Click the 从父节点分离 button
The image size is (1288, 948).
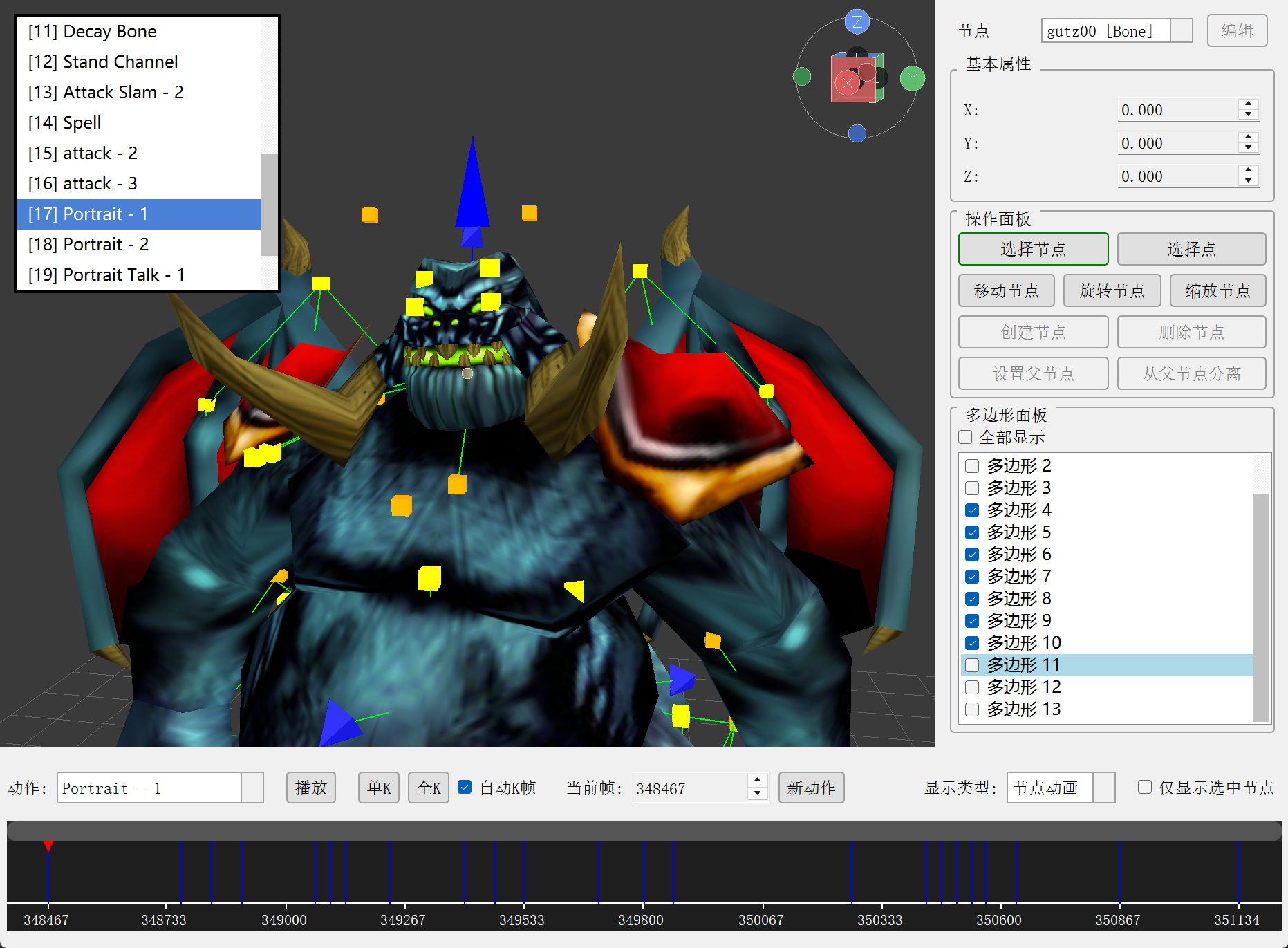coord(1191,373)
